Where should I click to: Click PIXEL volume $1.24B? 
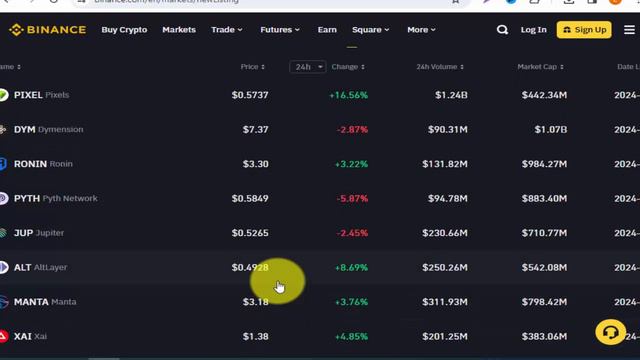[451, 95]
